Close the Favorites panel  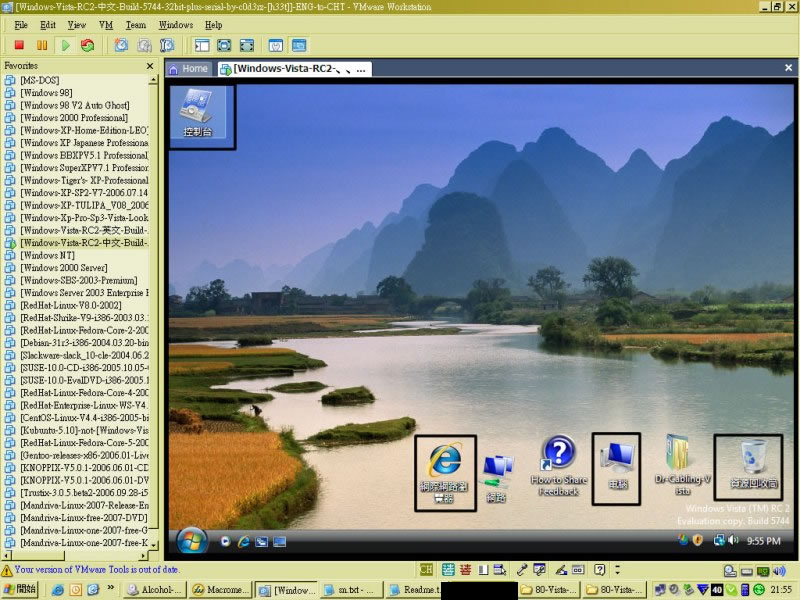coord(149,66)
